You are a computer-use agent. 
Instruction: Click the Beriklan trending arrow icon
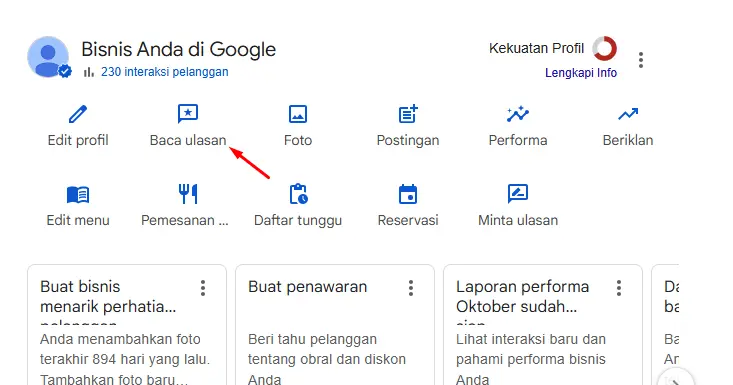point(628,114)
